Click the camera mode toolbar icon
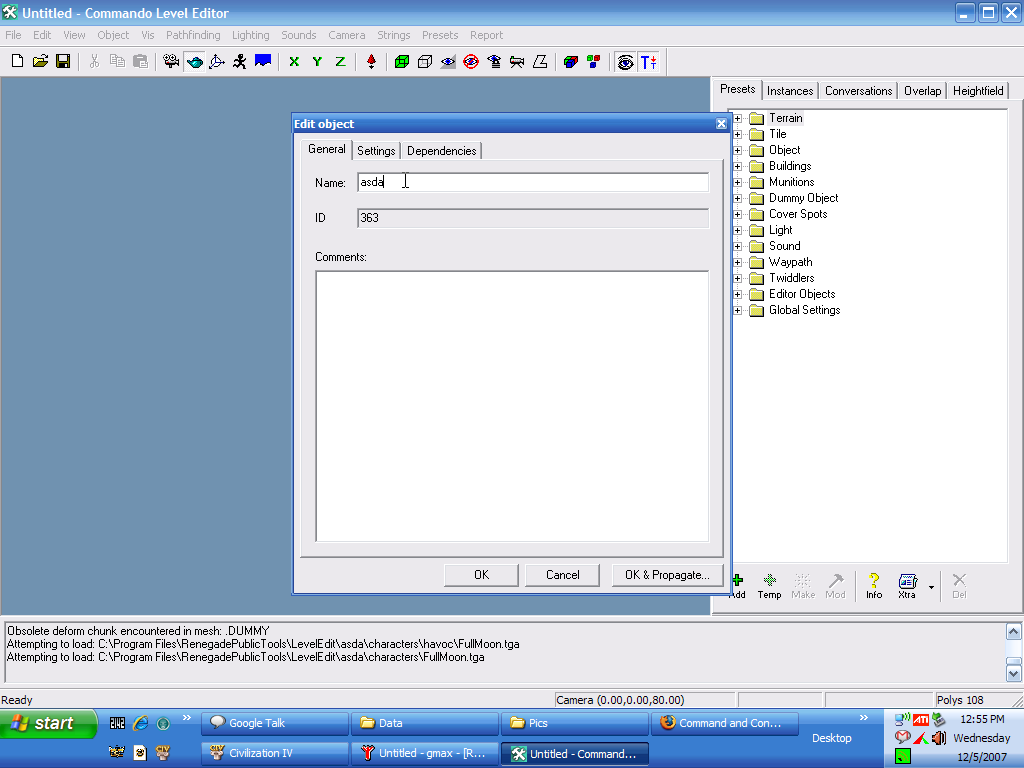 pyautogui.click(x=171, y=62)
